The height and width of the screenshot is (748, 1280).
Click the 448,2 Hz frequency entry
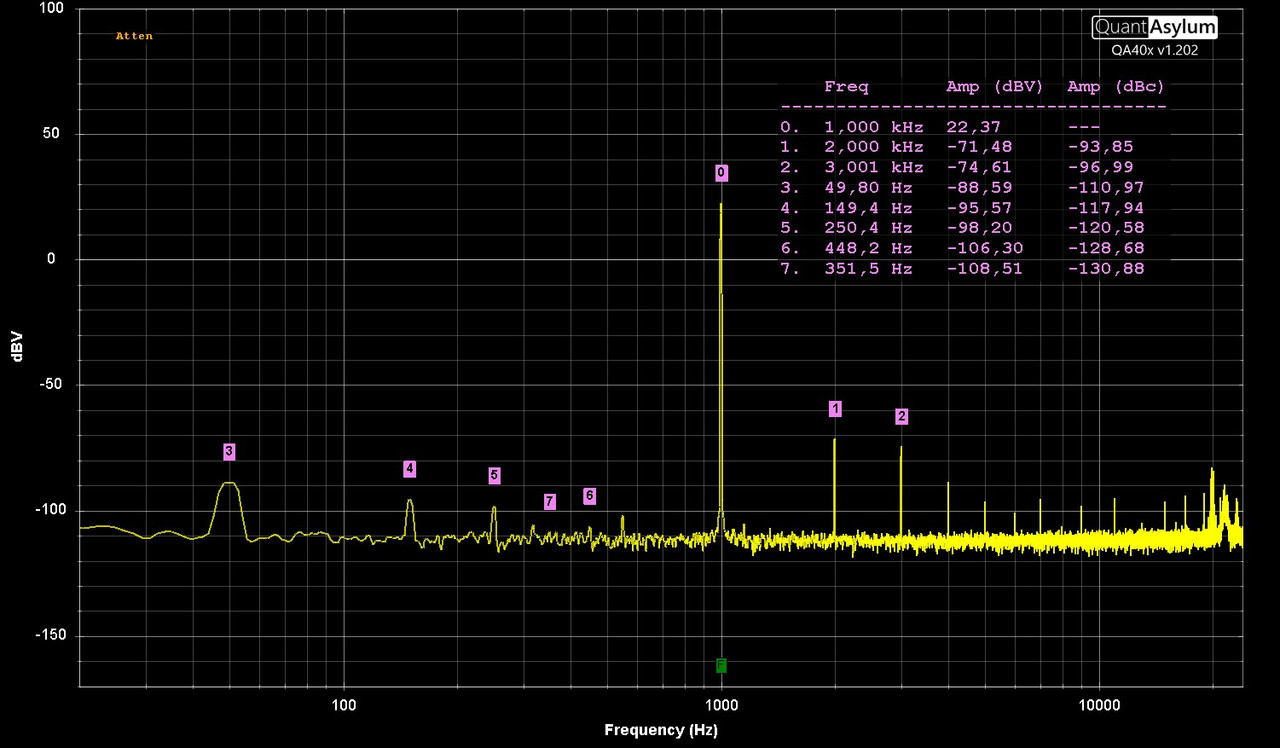coord(869,248)
